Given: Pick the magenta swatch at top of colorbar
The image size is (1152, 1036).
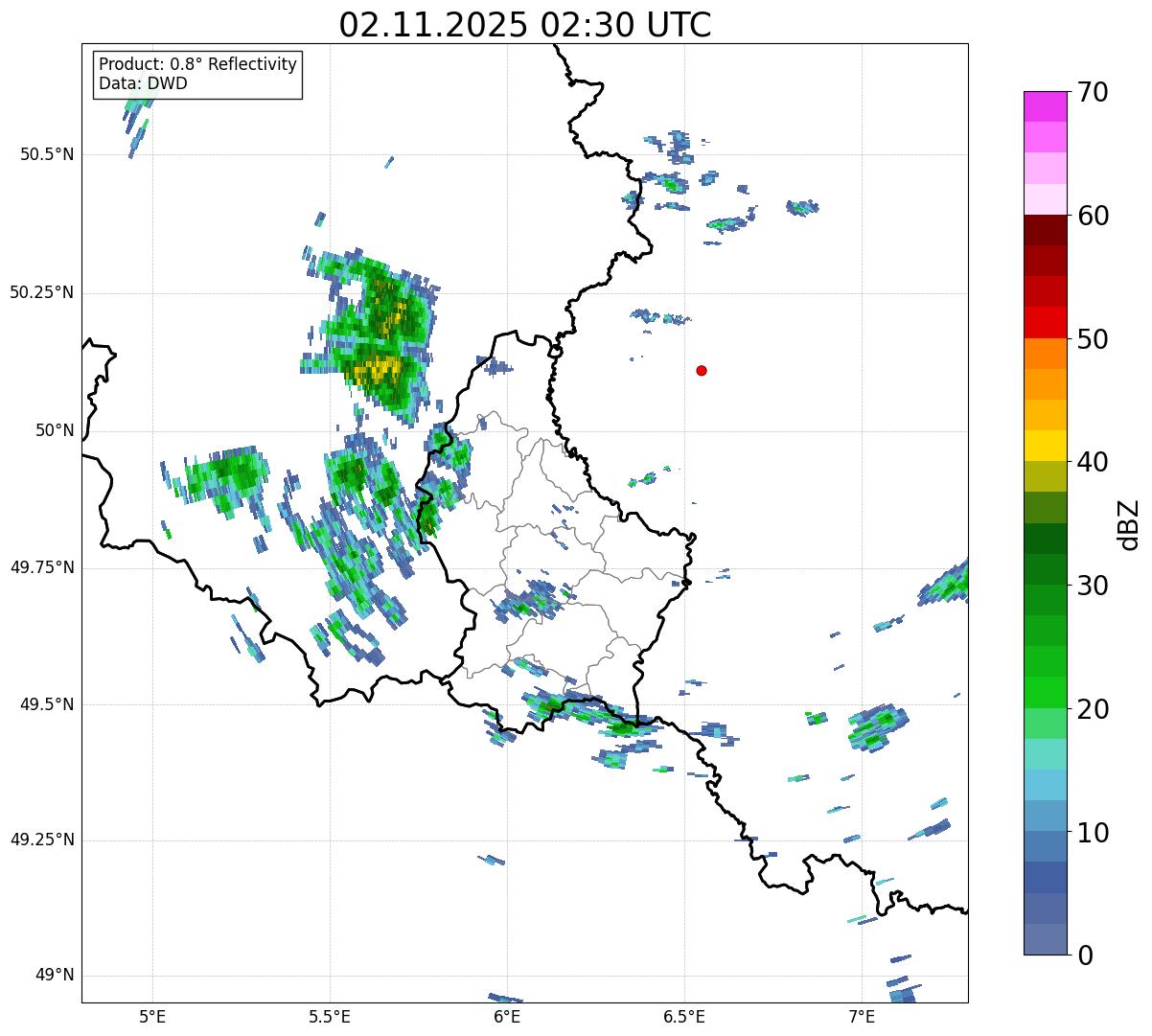Looking at the screenshot, I should [1045, 106].
